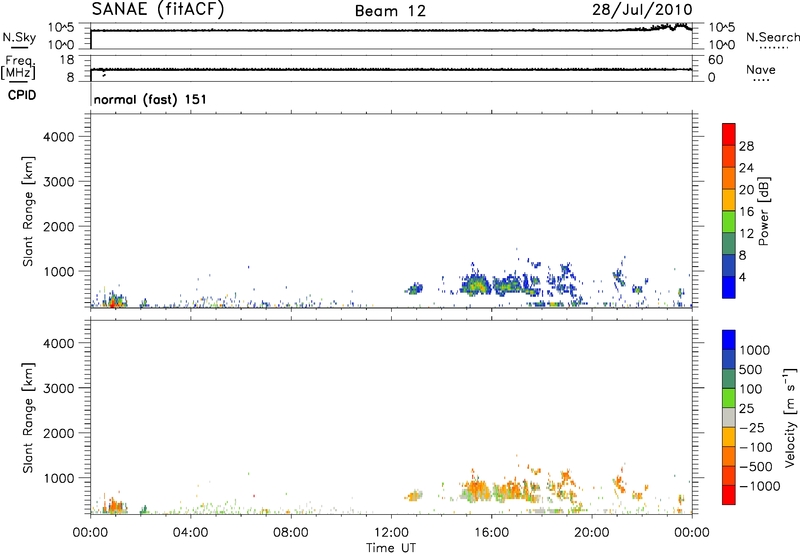Click the 4 label on Power colorbar

(x=742, y=277)
